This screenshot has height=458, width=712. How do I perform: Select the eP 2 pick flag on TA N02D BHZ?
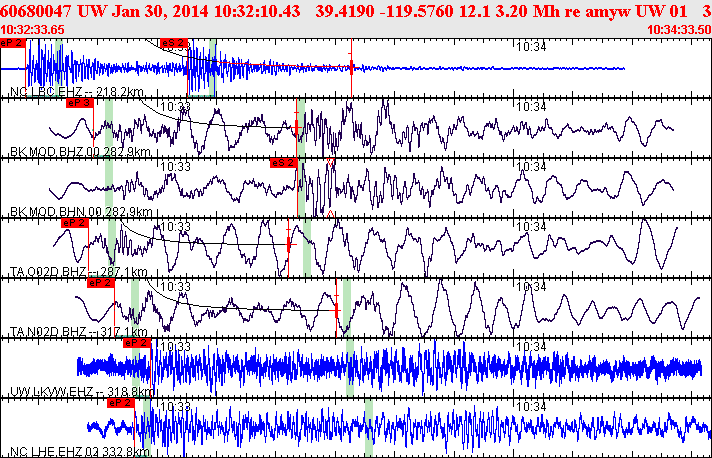click(101, 283)
